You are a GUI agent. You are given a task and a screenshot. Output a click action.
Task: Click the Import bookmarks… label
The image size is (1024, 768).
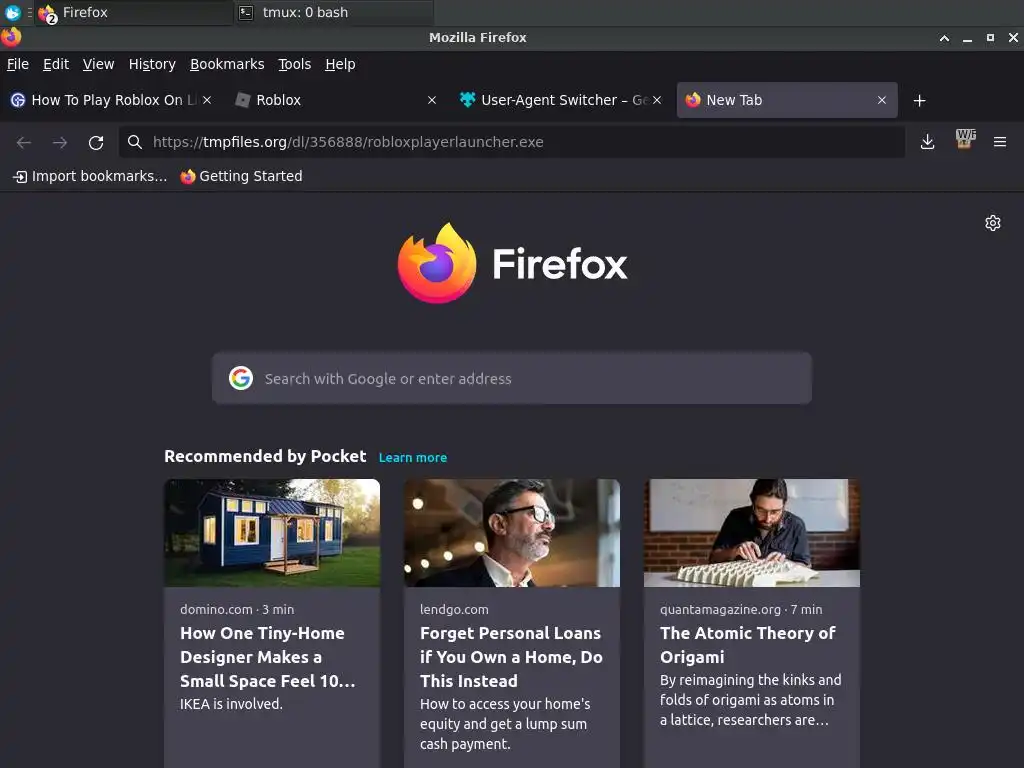[x=99, y=176]
